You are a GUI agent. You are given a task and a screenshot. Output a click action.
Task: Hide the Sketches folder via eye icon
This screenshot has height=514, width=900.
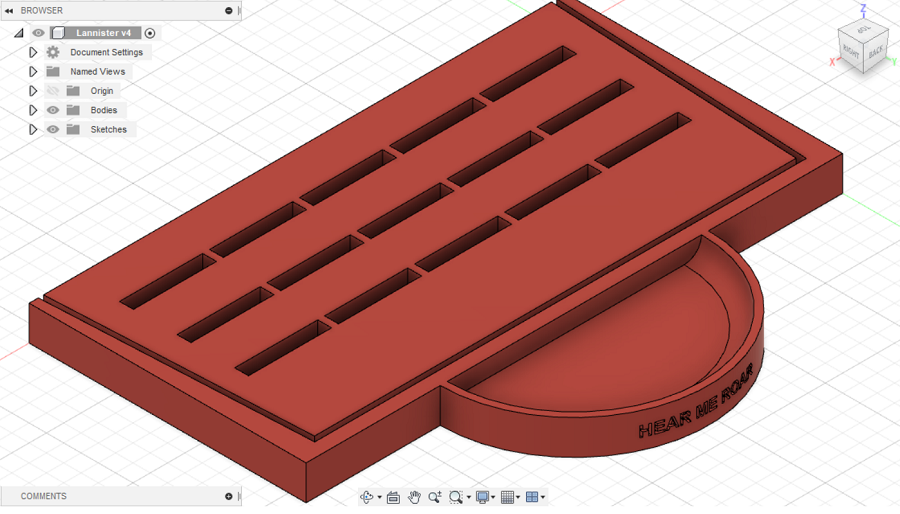coord(53,130)
